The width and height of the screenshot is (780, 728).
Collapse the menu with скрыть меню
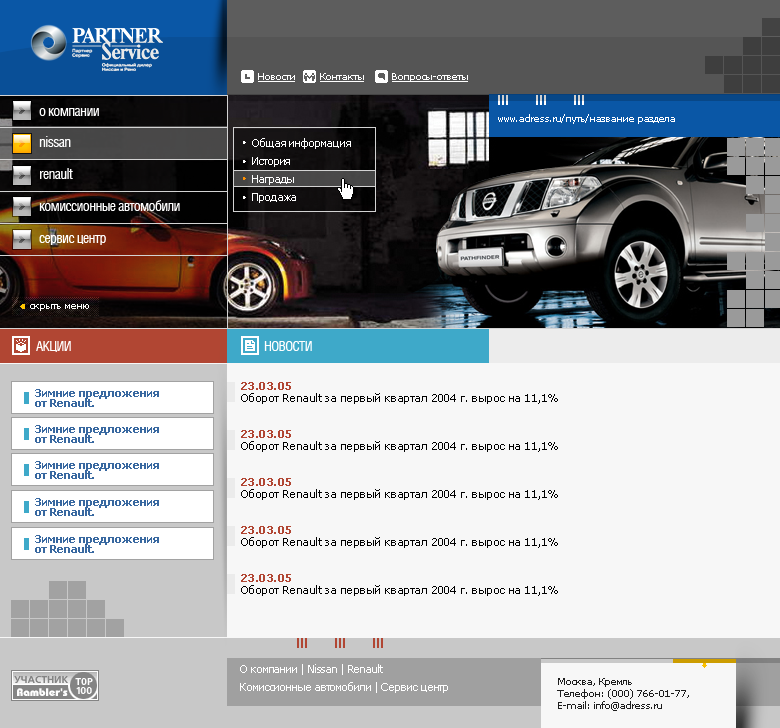click(x=56, y=306)
